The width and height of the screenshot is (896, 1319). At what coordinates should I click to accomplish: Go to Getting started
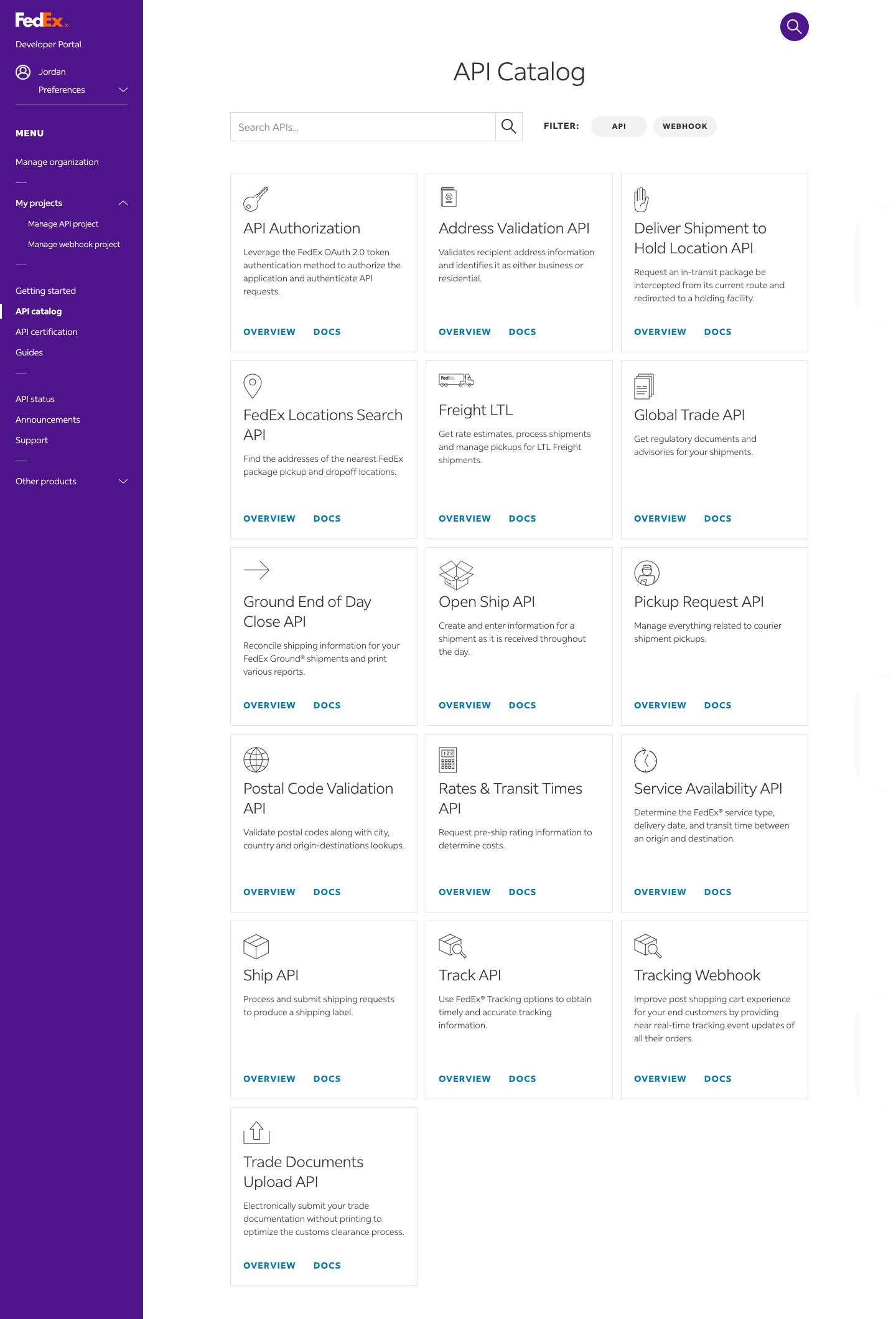45,291
